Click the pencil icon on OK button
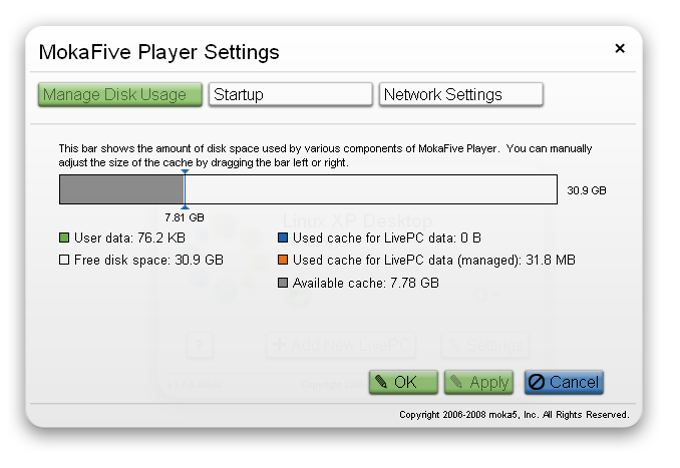This screenshot has width=680, height=468. (x=381, y=382)
